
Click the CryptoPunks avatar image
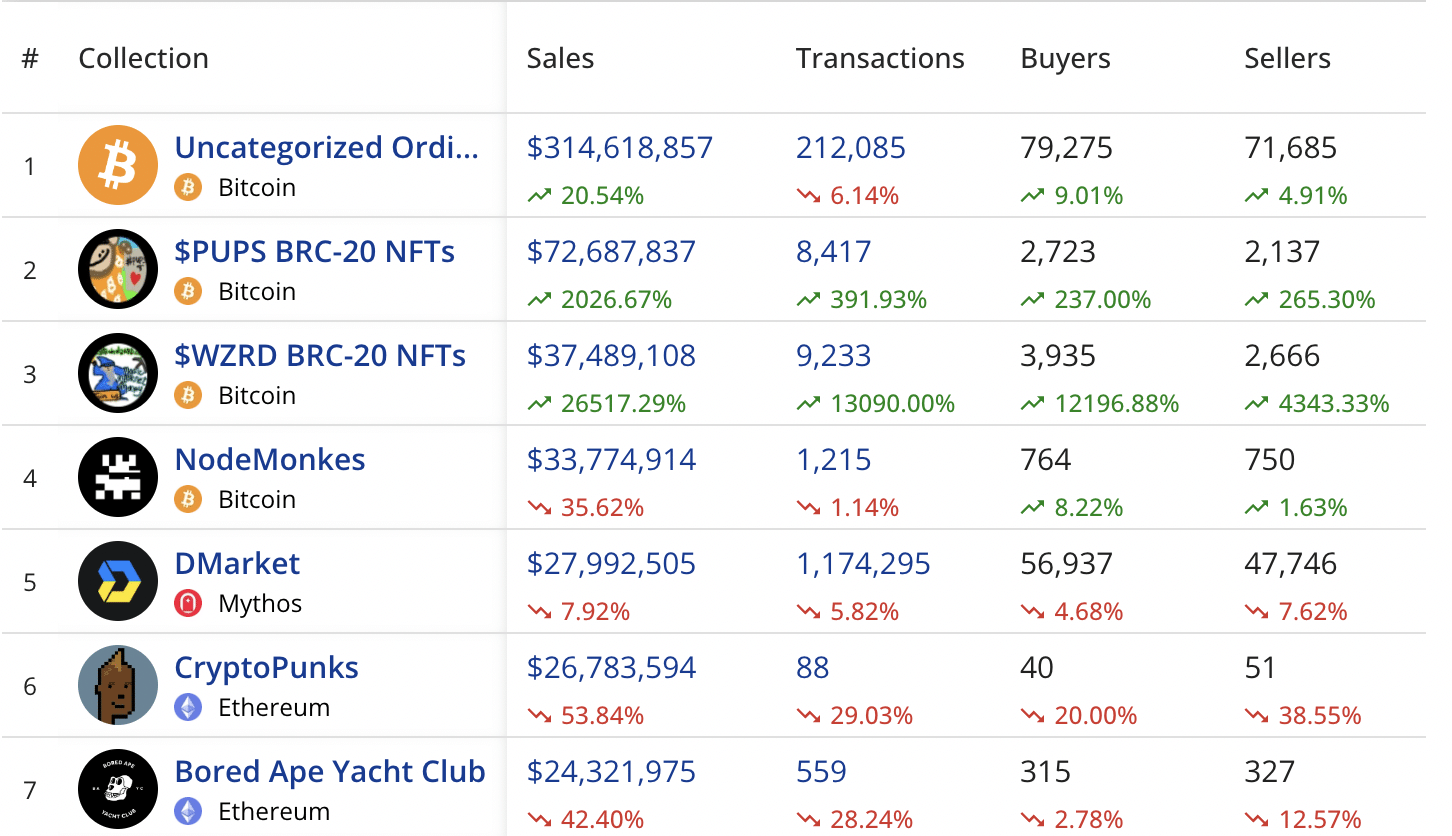click(x=118, y=685)
